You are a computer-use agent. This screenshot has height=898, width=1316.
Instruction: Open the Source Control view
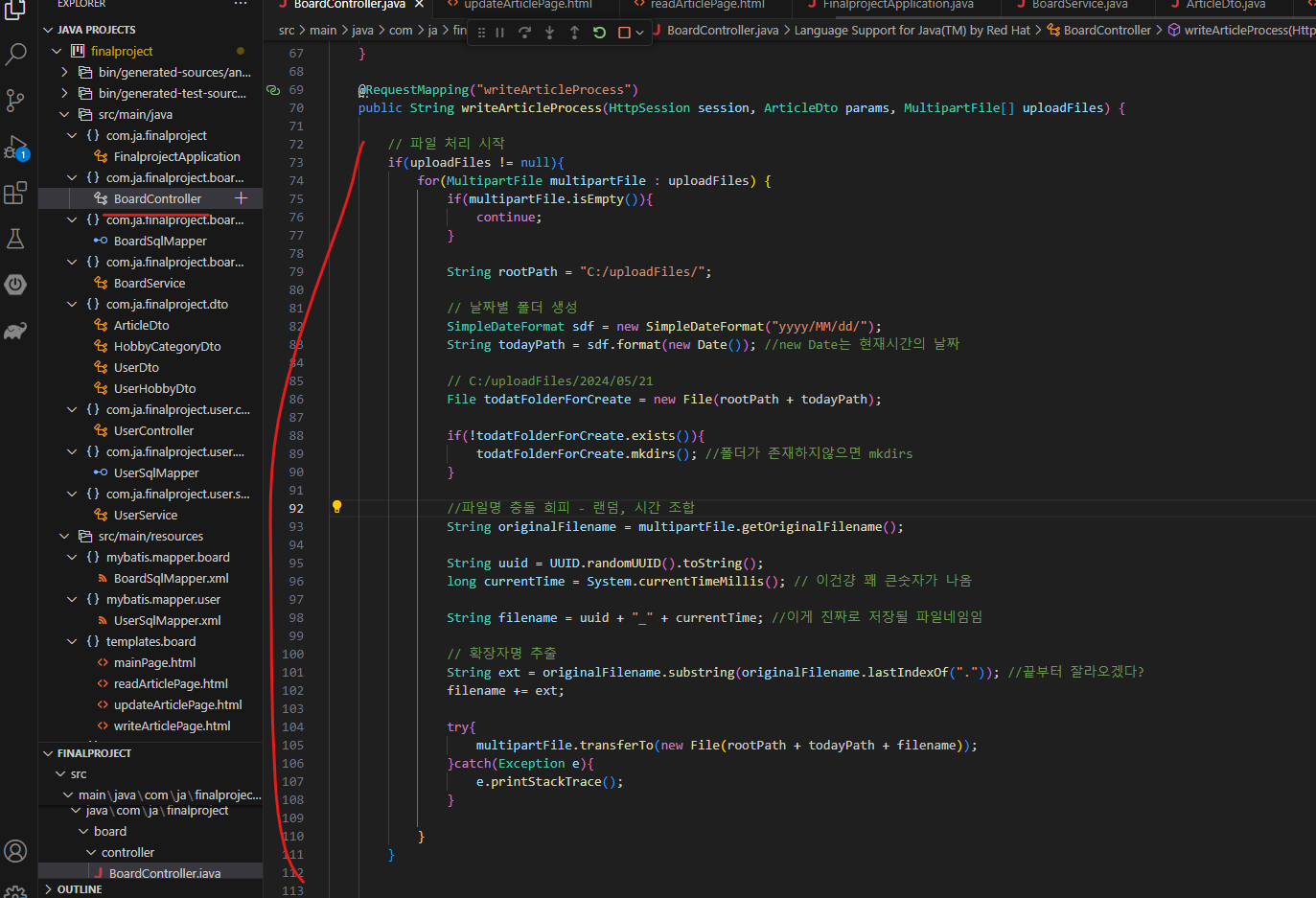tap(15, 100)
